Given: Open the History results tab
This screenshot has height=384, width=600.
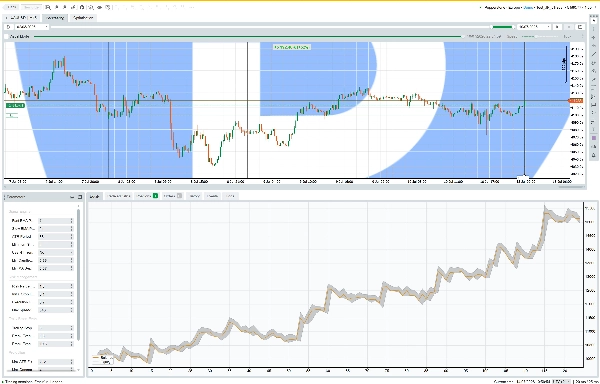Looking at the screenshot, I should pos(194,196).
